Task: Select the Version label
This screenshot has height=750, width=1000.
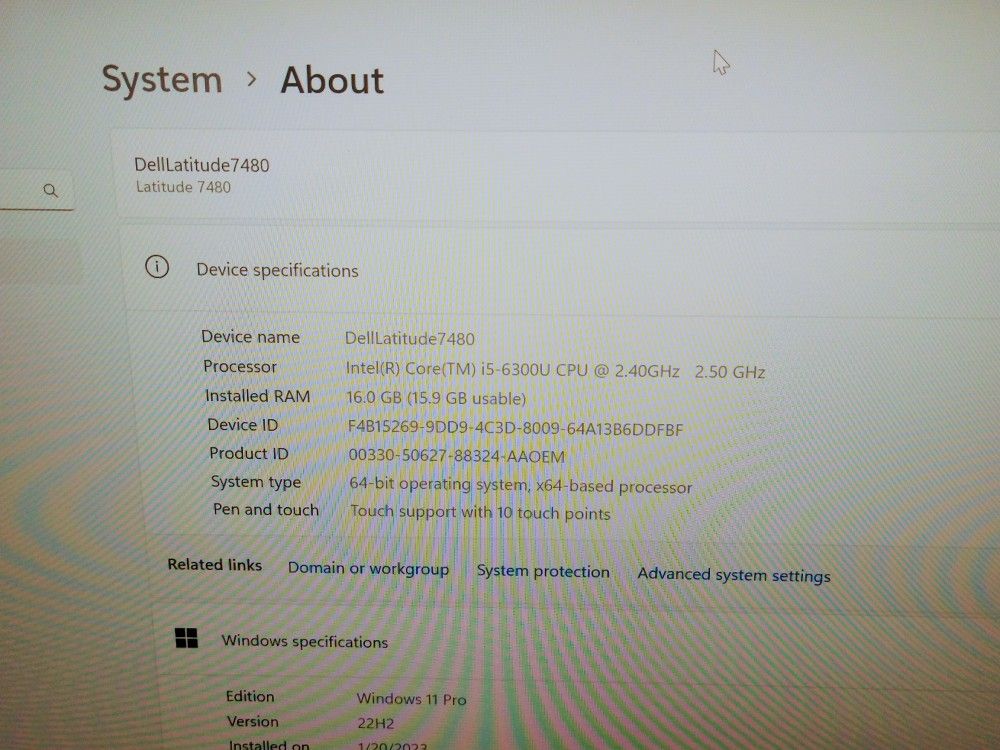Action: [253, 722]
